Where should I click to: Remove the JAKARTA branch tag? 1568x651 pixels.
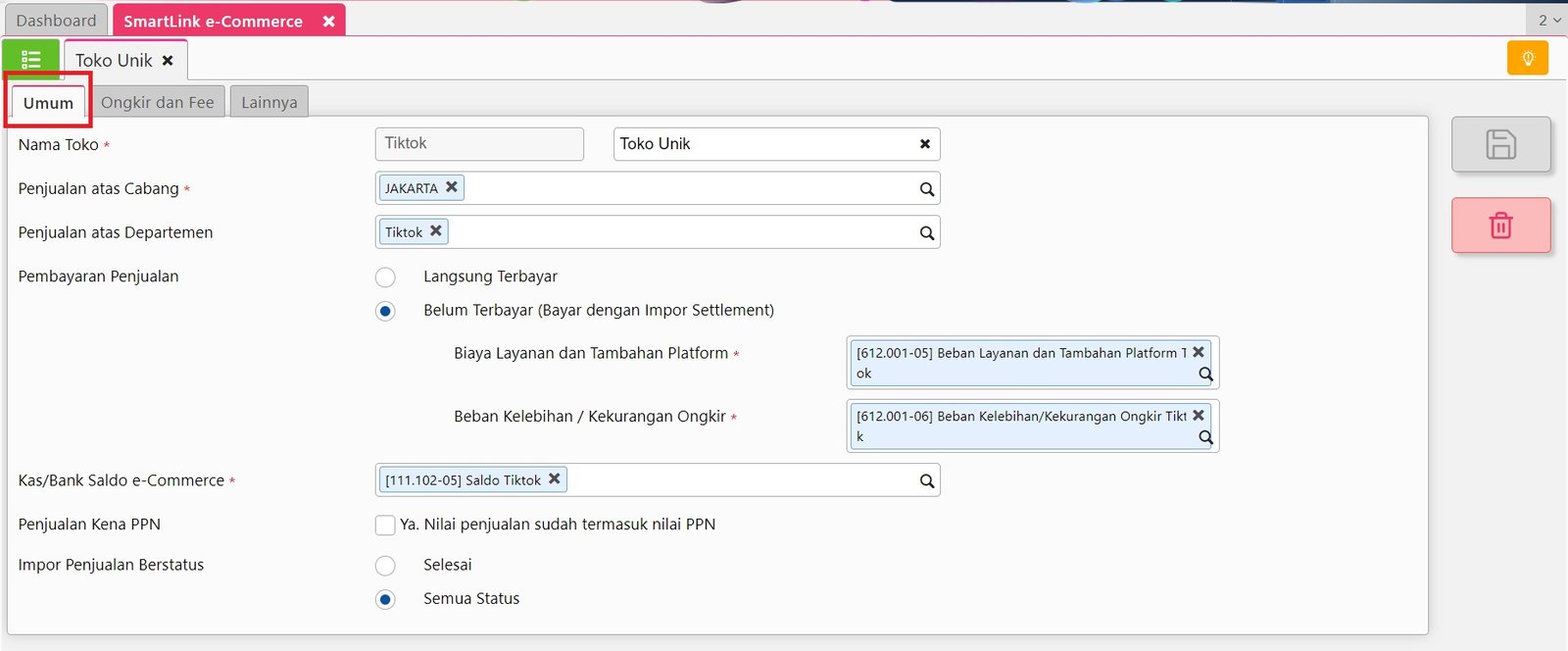(x=452, y=187)
